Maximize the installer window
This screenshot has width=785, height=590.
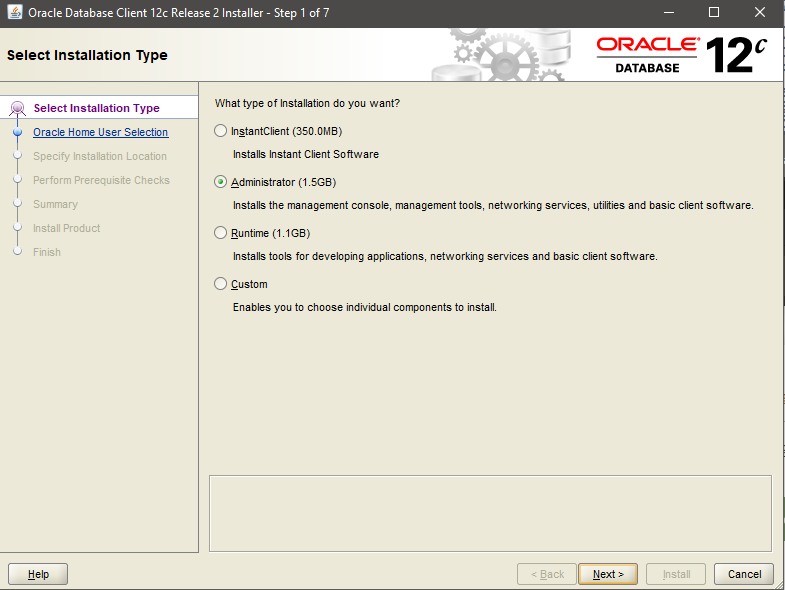[x=713, y=13]
